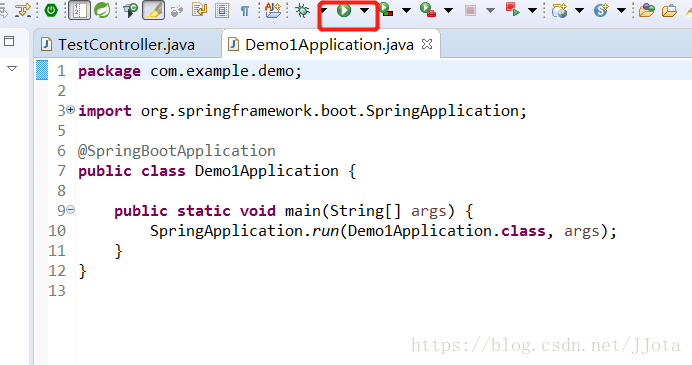Viewport: 692px width, 365px height.
Task: Click the Relaunch red-square-green-arrow icon
Action: tap(513, 10)
